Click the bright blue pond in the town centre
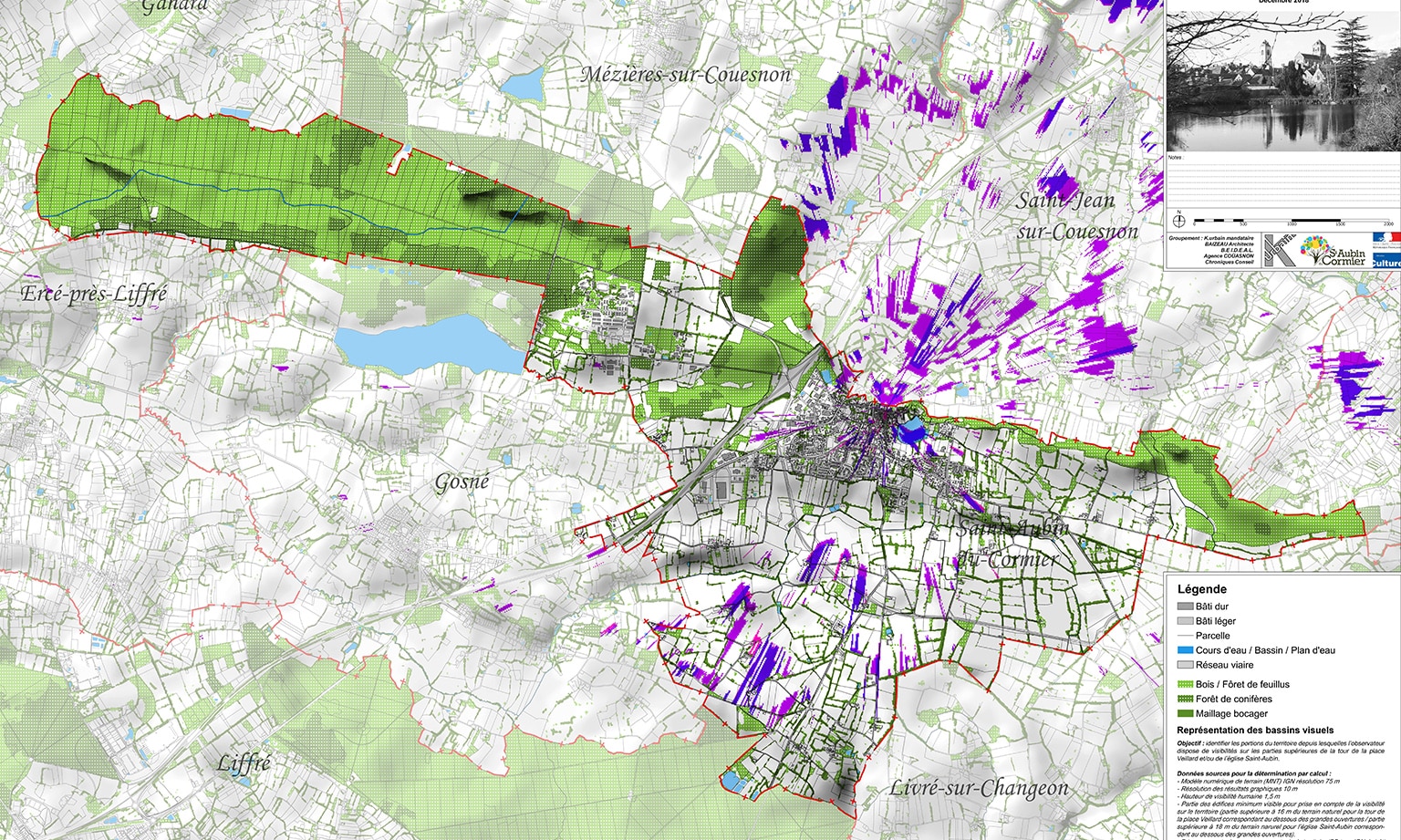 (910, 431)
